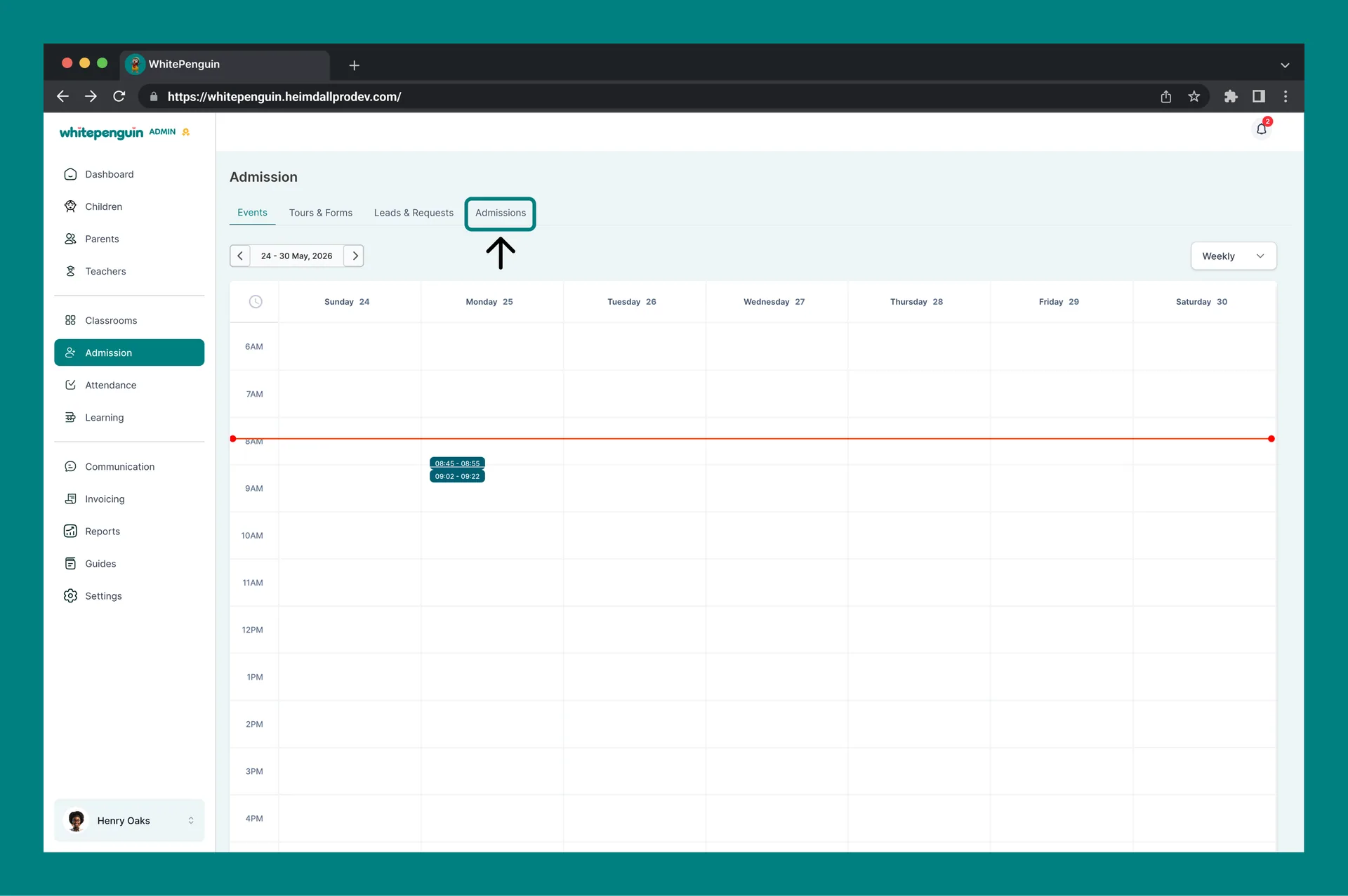Switch to the Events tab
Image resolution: width=1348 pixels, height=896 pixels.
pos(252,213)
